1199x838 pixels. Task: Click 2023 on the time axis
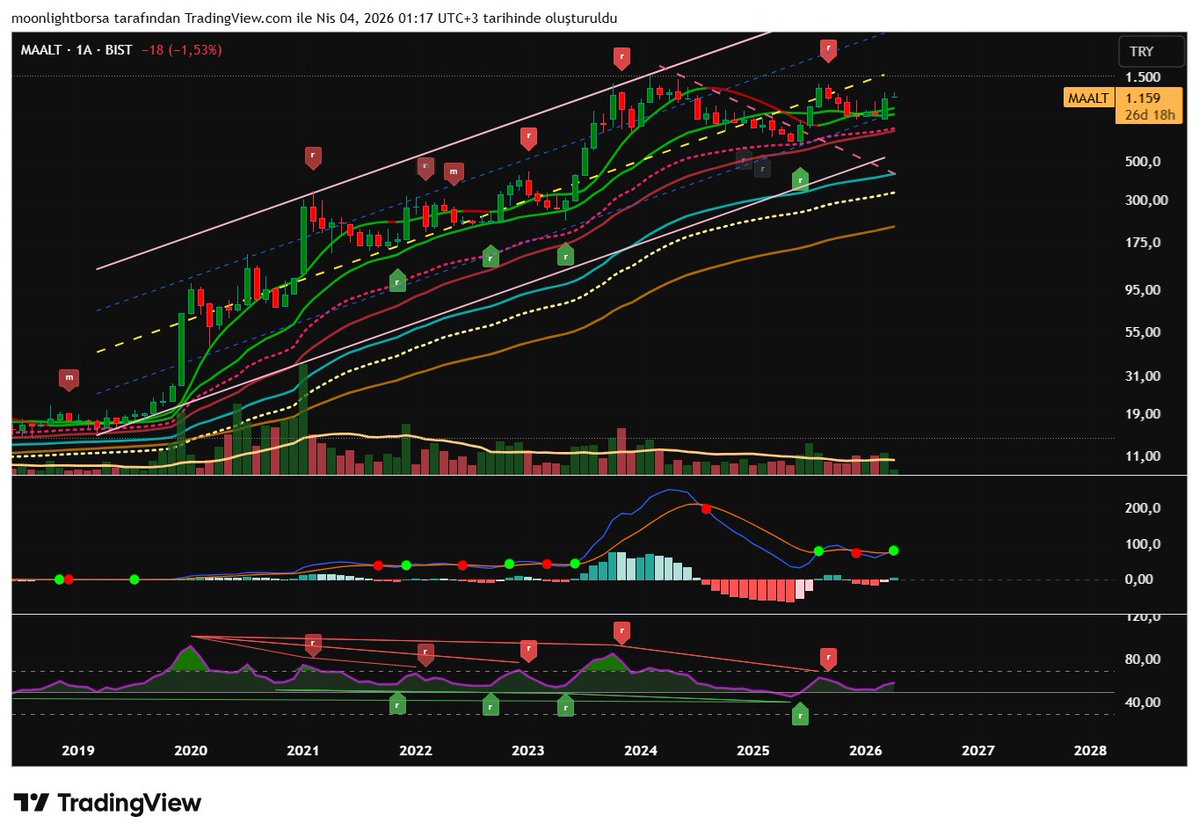pos(528,751)
